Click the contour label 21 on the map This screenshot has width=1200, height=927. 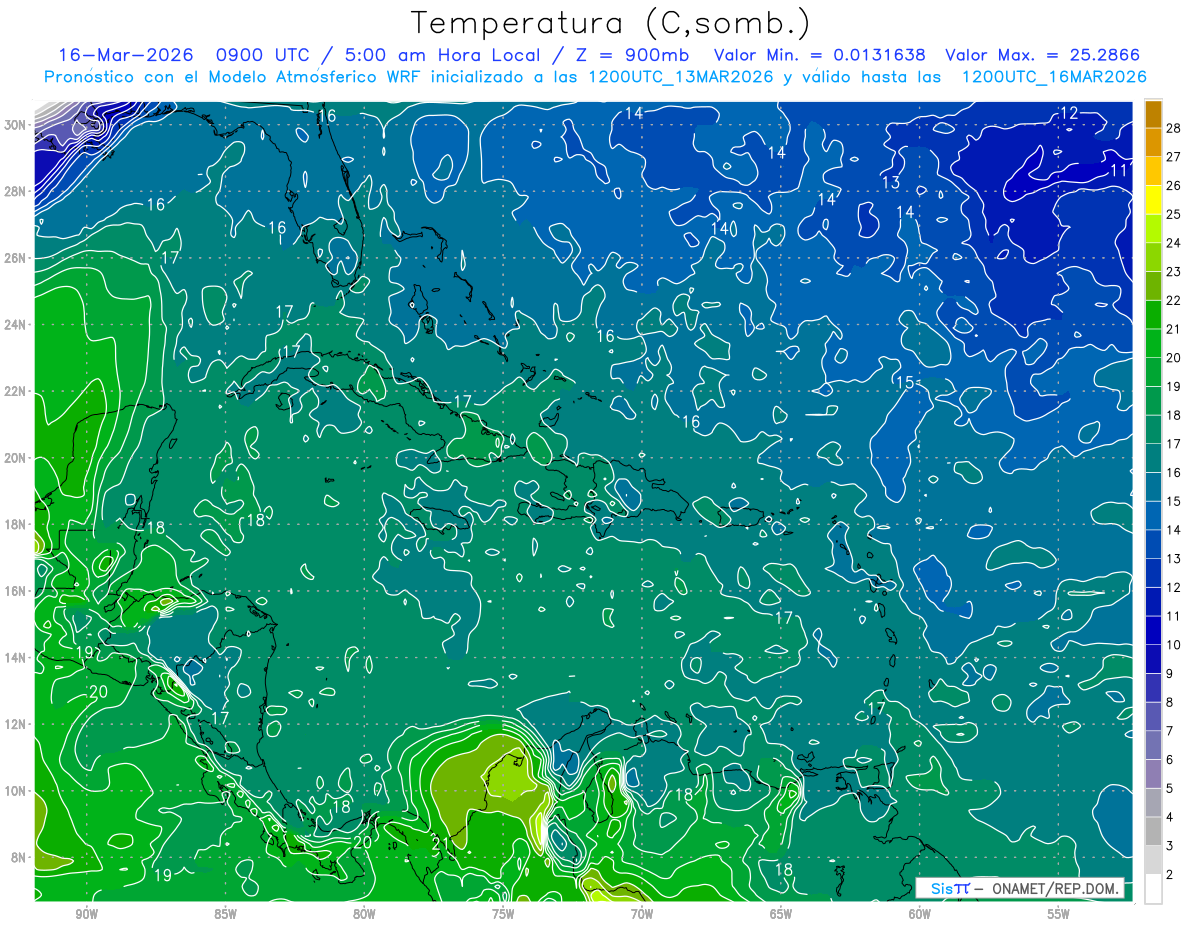[441, 843]
